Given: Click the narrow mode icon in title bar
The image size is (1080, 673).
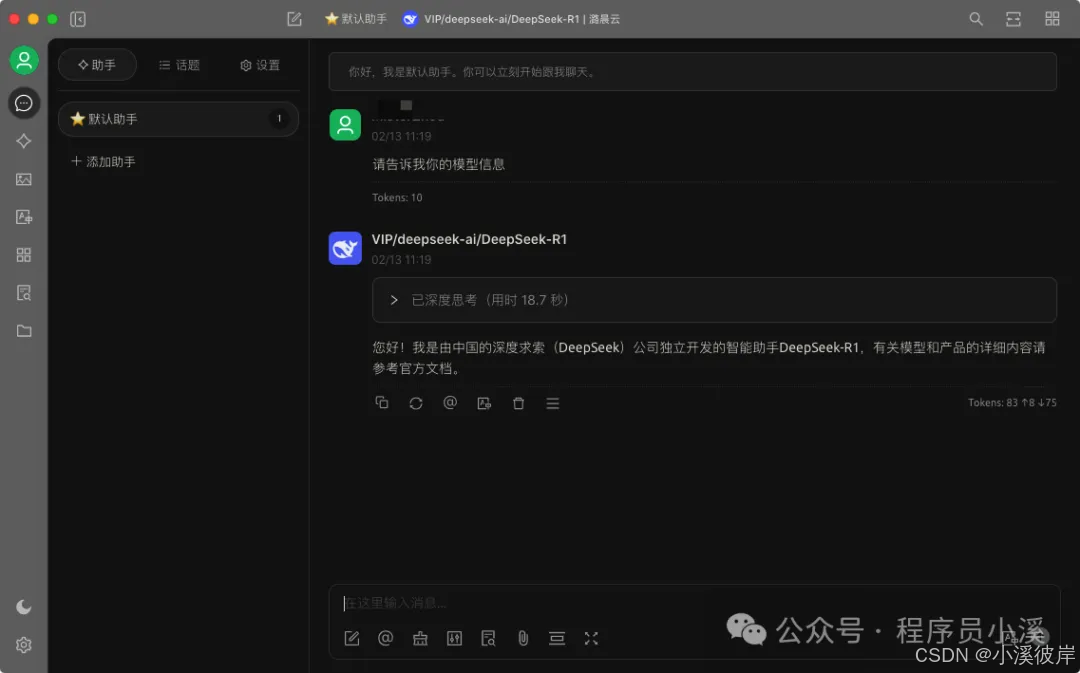Looking at the screenshot, I should [x=1013, y=19].
